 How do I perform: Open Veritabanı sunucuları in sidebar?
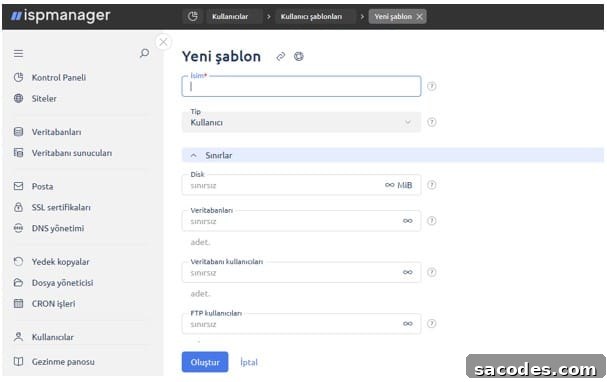(72, 153)
